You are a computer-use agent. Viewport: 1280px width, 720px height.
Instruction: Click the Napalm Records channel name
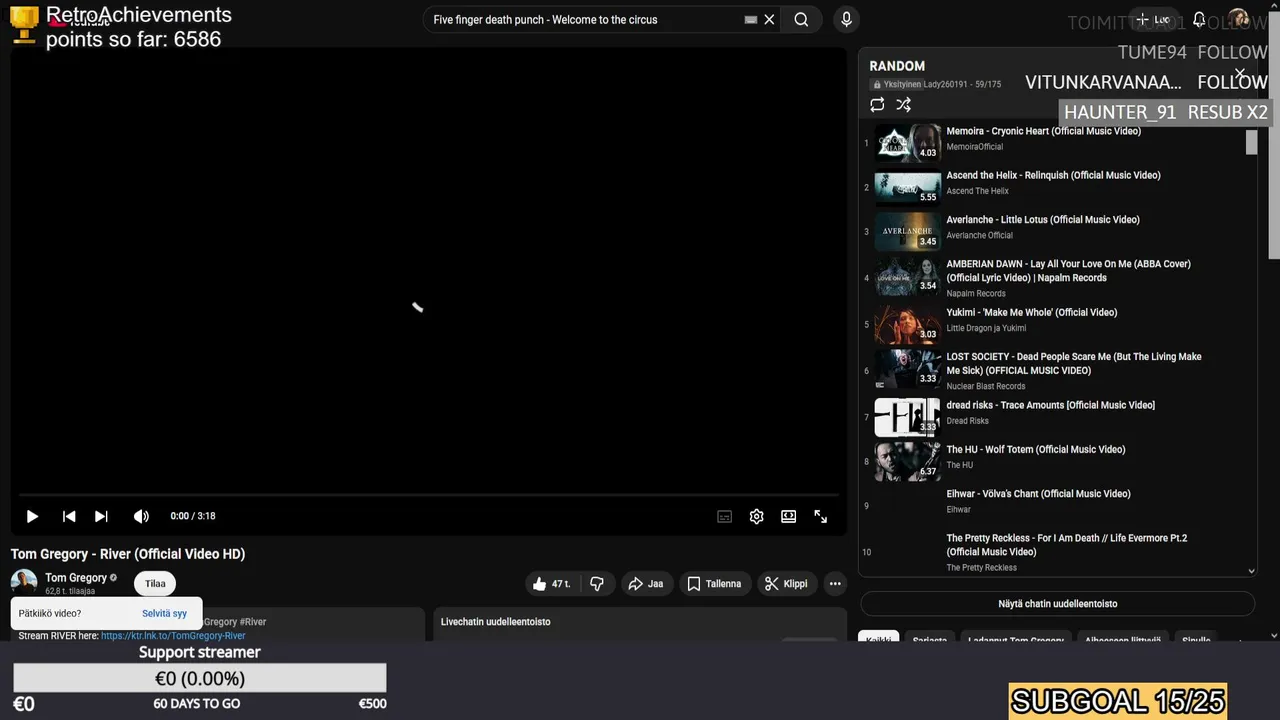[x=976, y=294]
